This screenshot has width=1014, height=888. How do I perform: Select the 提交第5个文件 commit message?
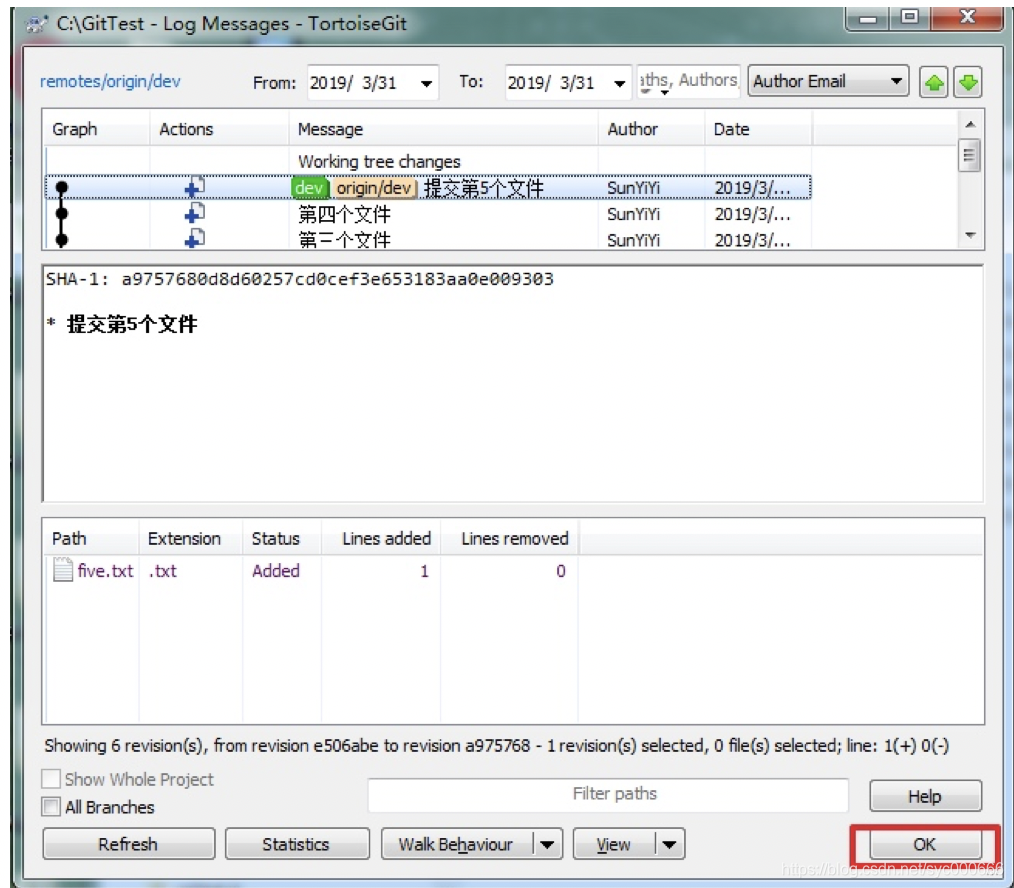484,188
